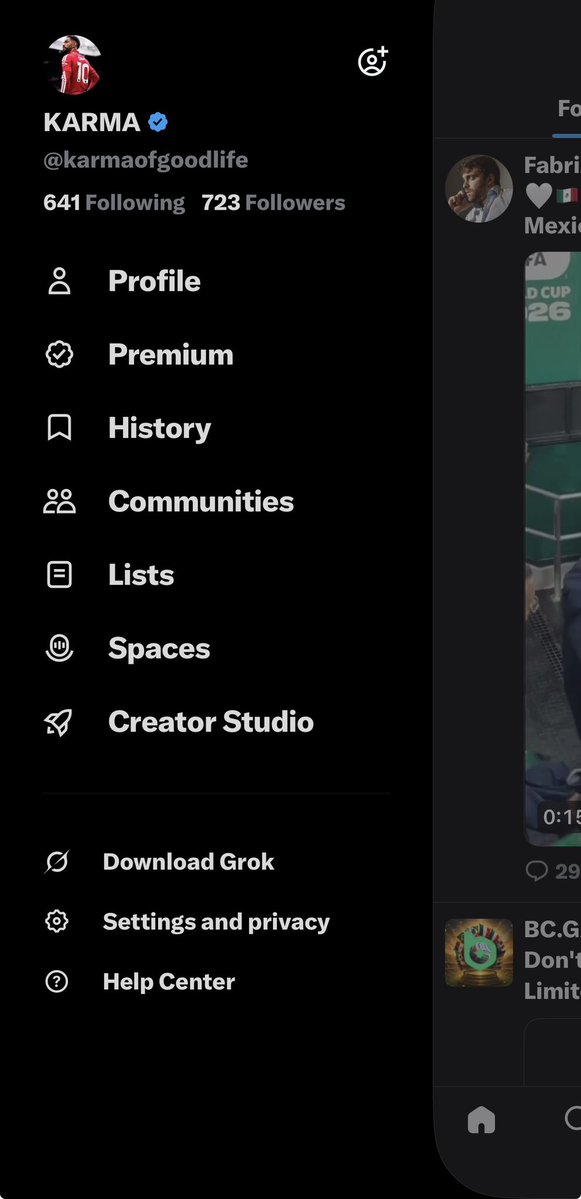Screen dimensions: 581x1199
Task: Open the add account icon
Action: pos(373,61)
